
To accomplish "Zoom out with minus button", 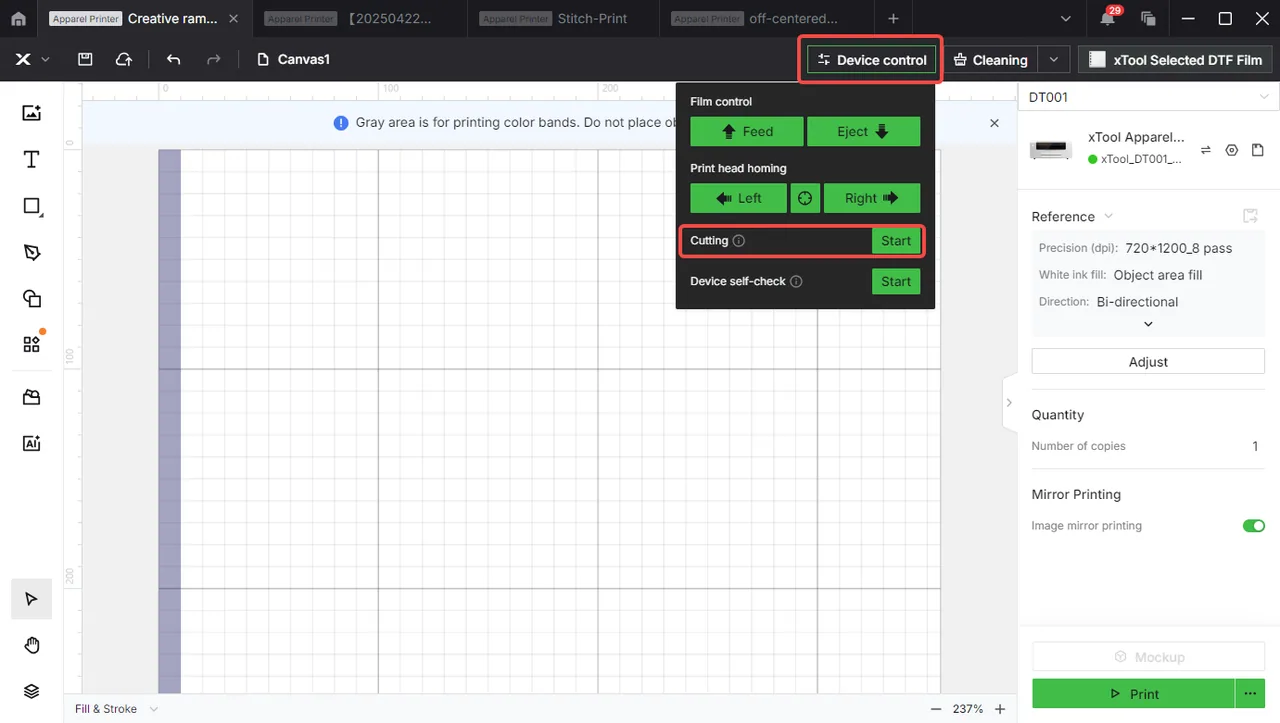I will [x=936, y=709].
